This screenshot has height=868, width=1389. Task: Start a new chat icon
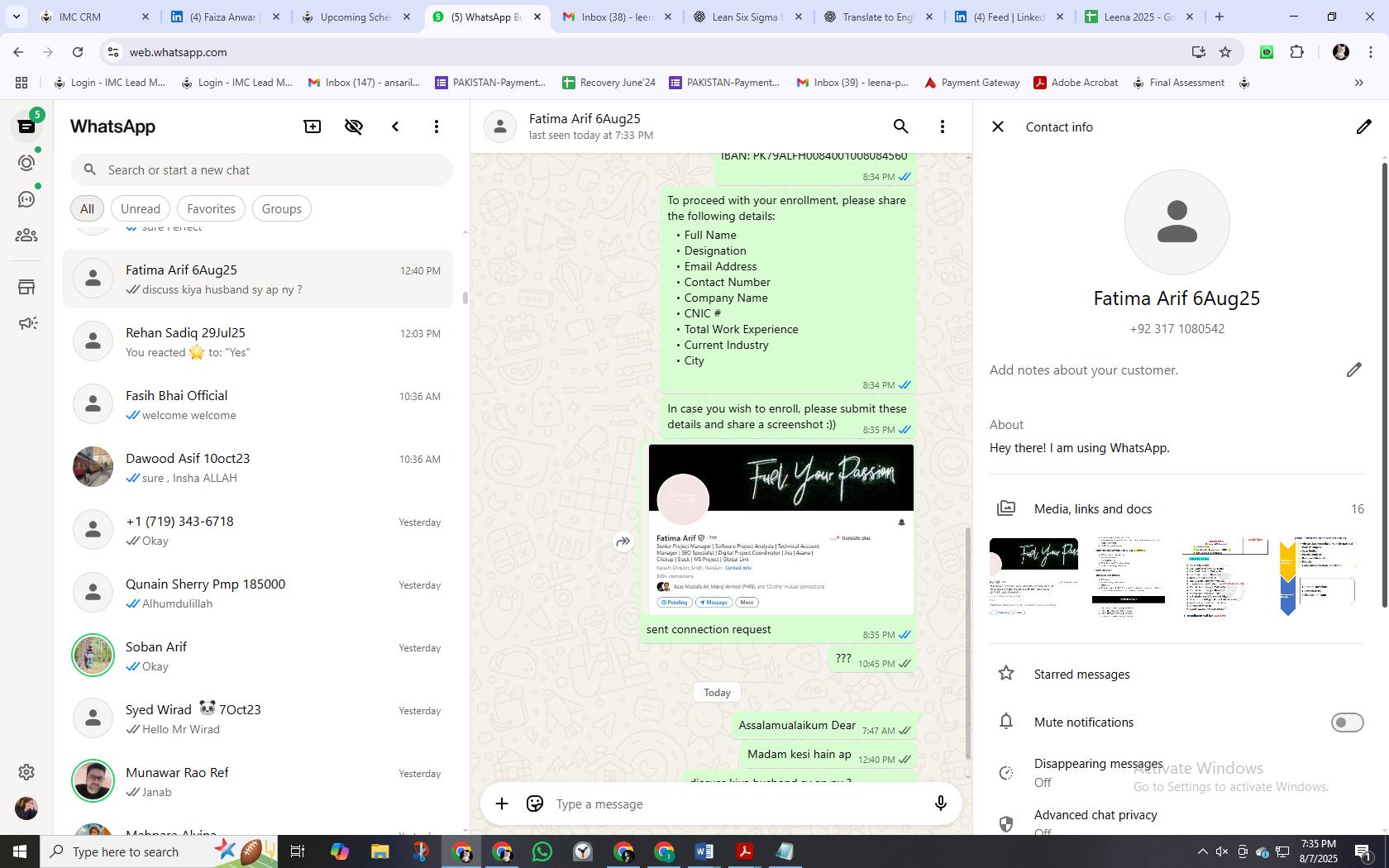point(313,126)
